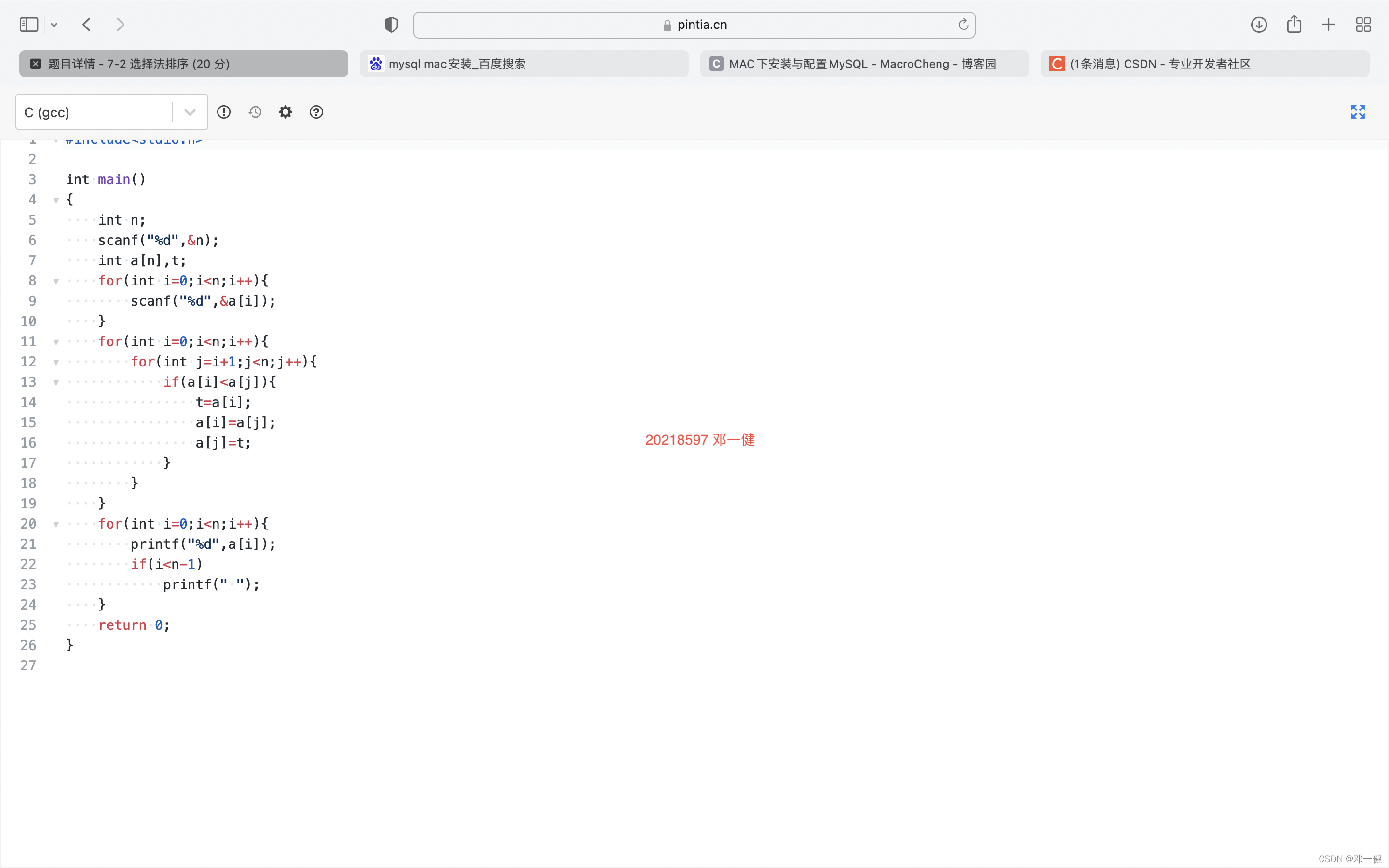
Task: Open submission history clock icon
Action: click(255, 112)
